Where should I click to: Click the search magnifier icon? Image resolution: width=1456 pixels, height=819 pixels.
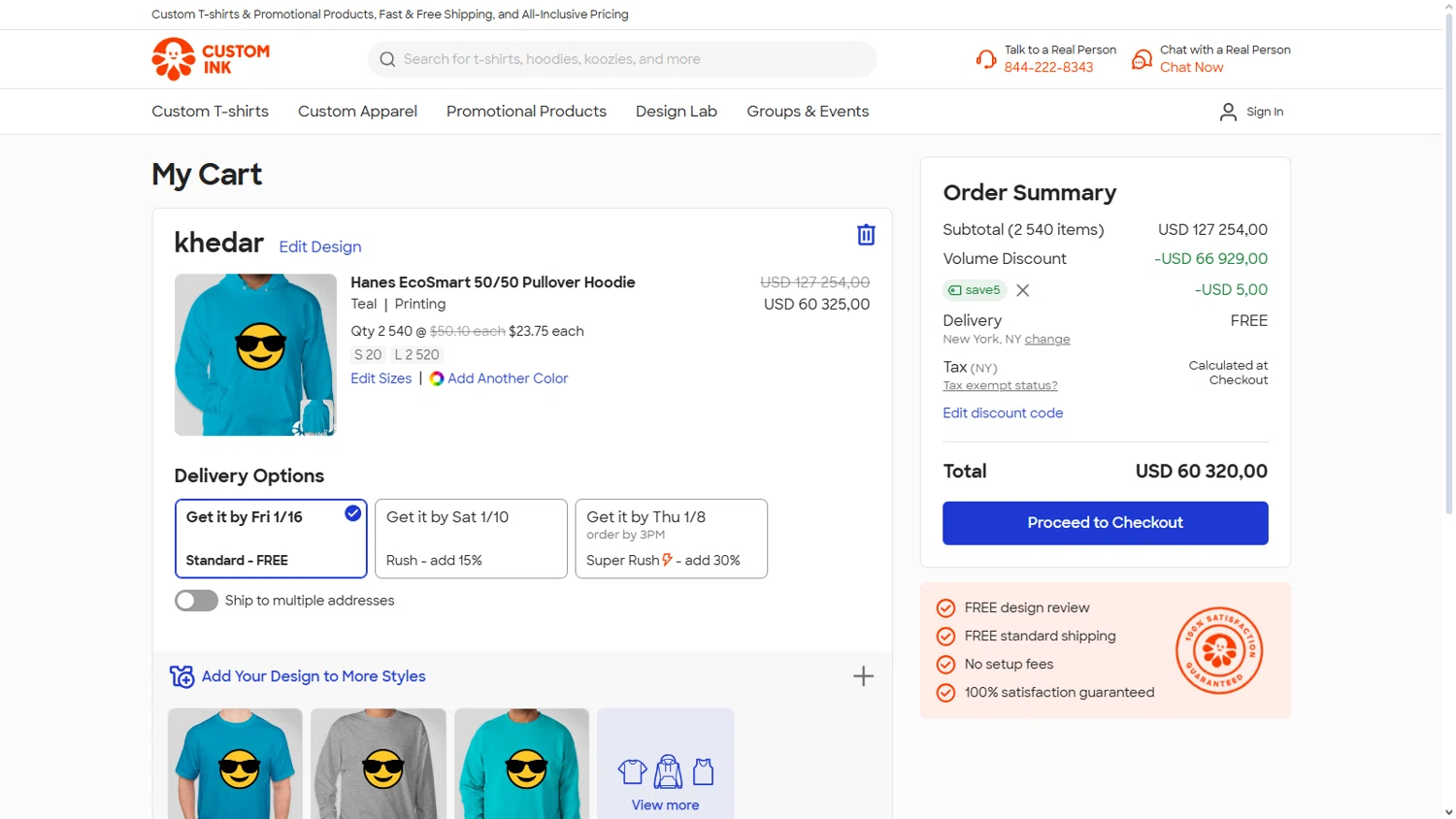pyautogui.click(x=387, y=59)
